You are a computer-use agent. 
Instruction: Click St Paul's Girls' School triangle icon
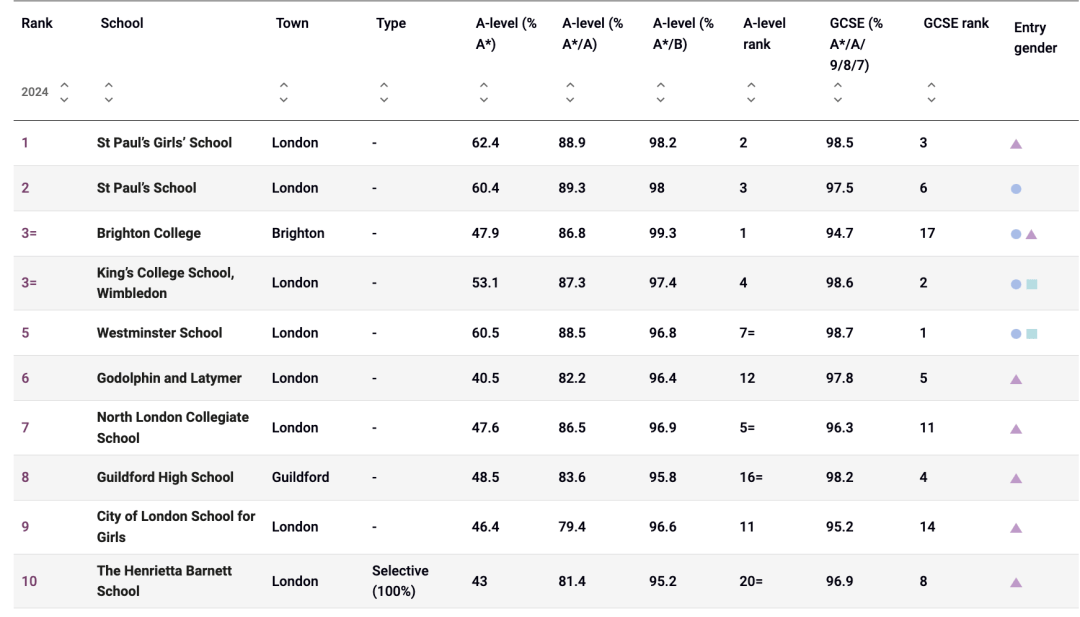click(x=1016, y=144)
